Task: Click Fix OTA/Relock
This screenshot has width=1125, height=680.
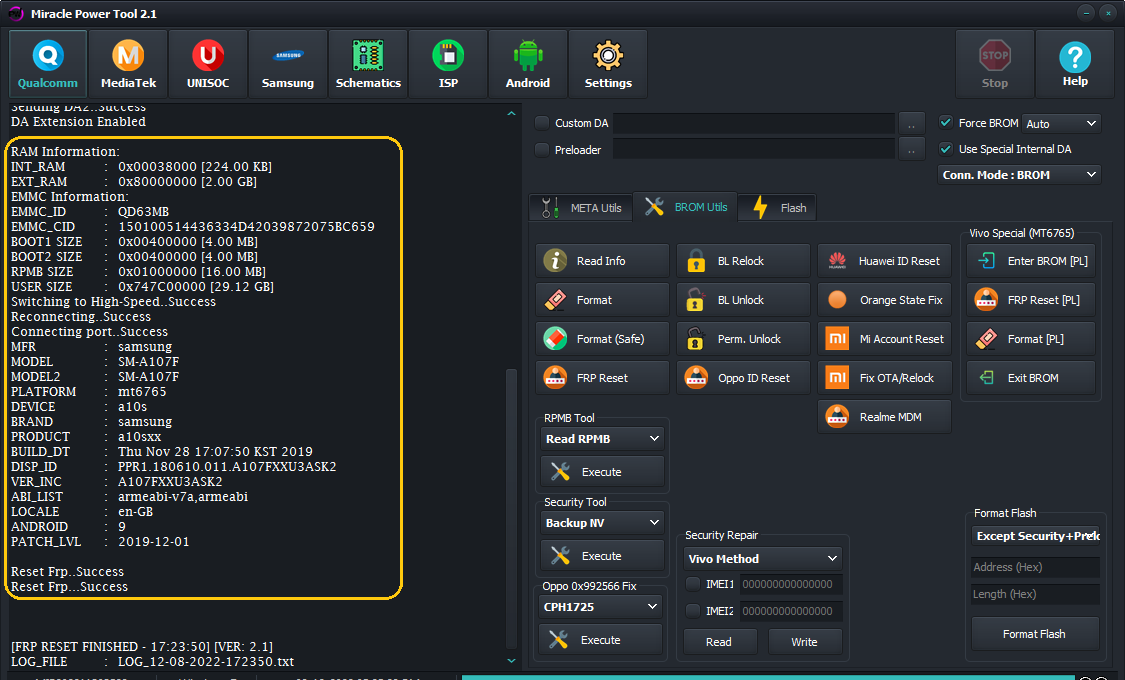Action: [885, 377]
